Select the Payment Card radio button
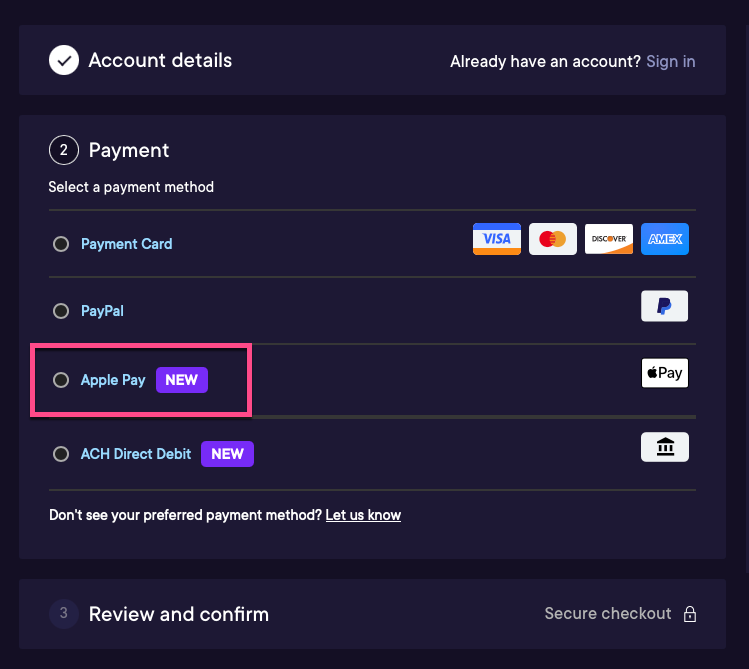 coord(61,244)
